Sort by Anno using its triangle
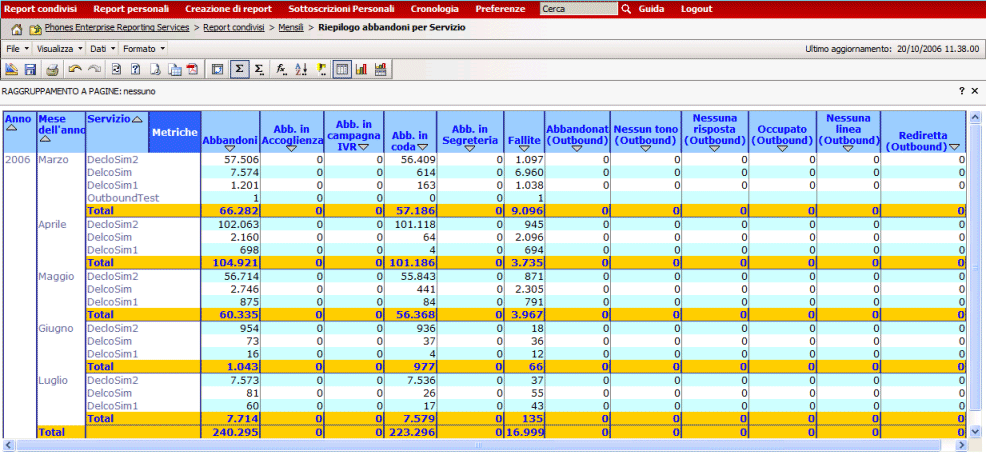986x455 pixels. tap(11, 128)
